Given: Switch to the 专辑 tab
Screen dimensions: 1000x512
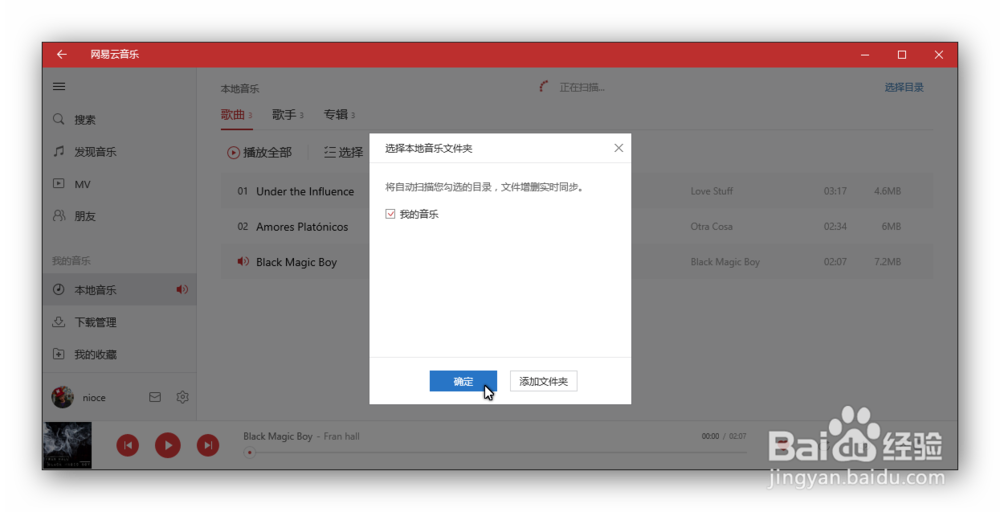Looking at the screenshot, I should [339, 115].
